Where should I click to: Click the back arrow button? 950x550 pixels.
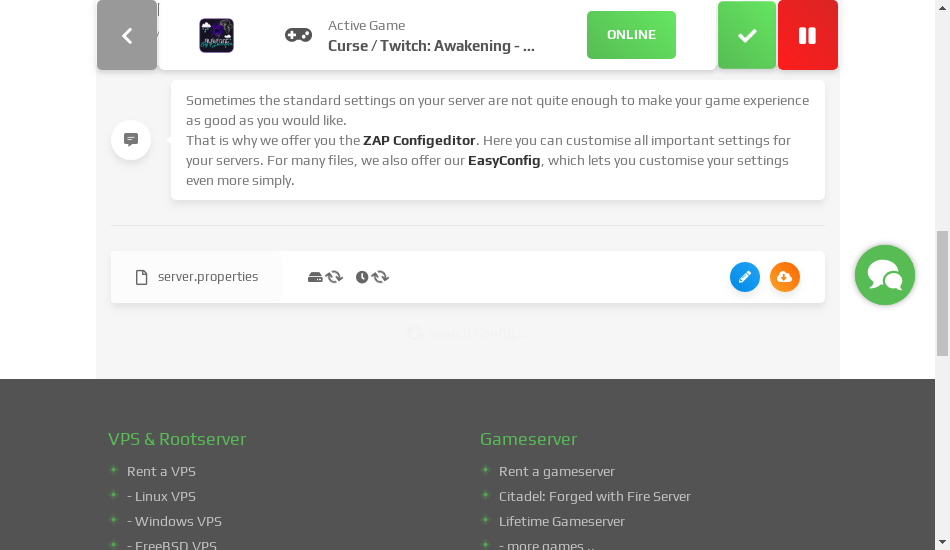click(127, 36)
